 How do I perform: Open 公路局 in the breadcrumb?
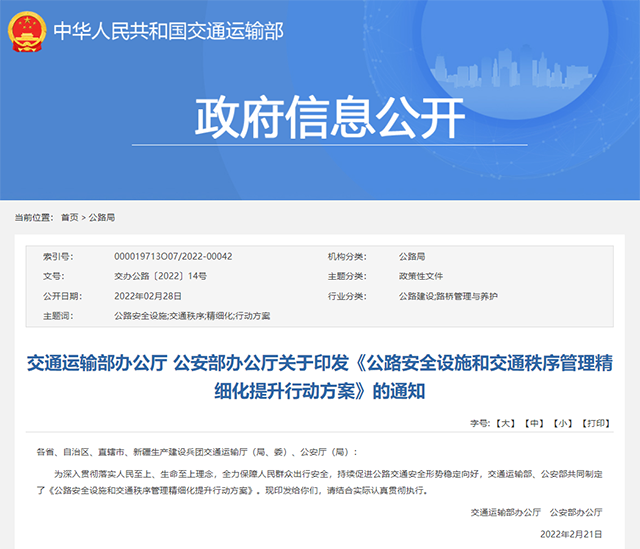tap(102, 218)
